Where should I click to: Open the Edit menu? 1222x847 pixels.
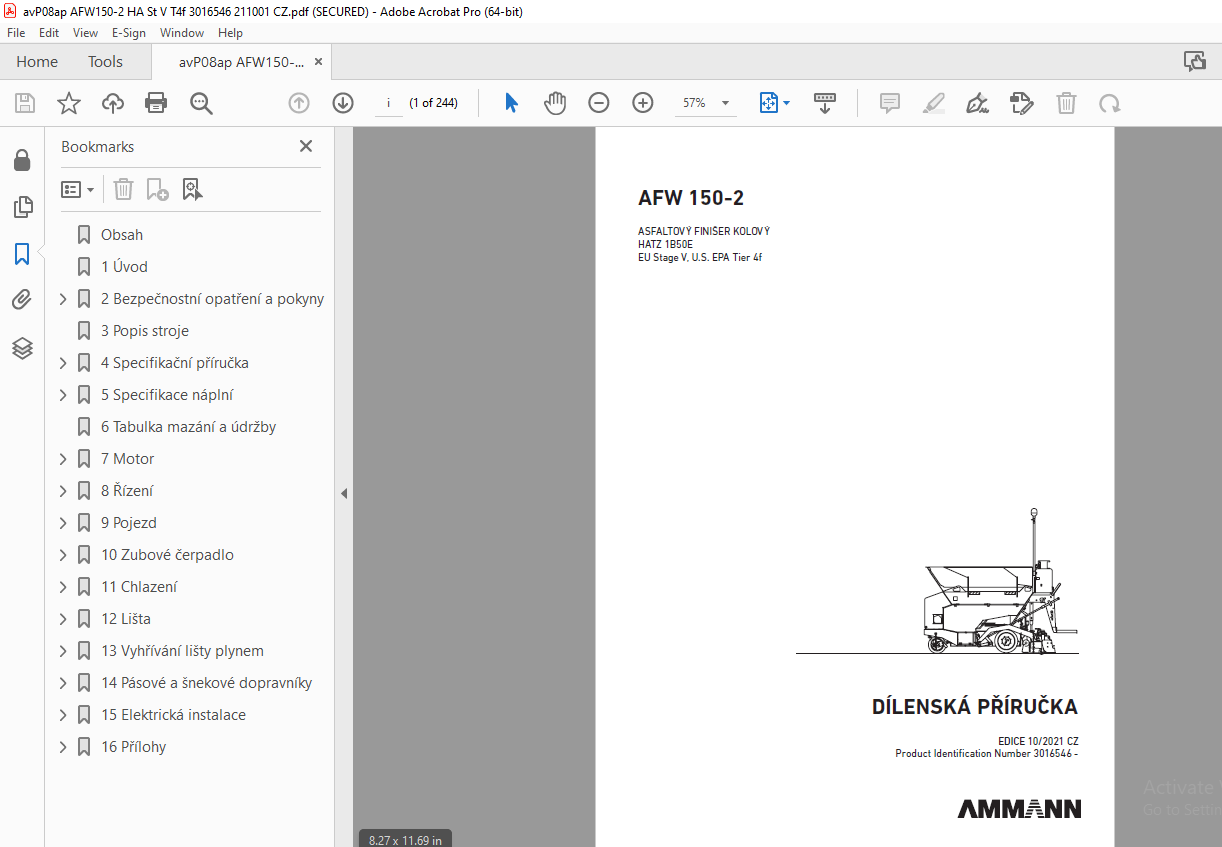point(49,33)
